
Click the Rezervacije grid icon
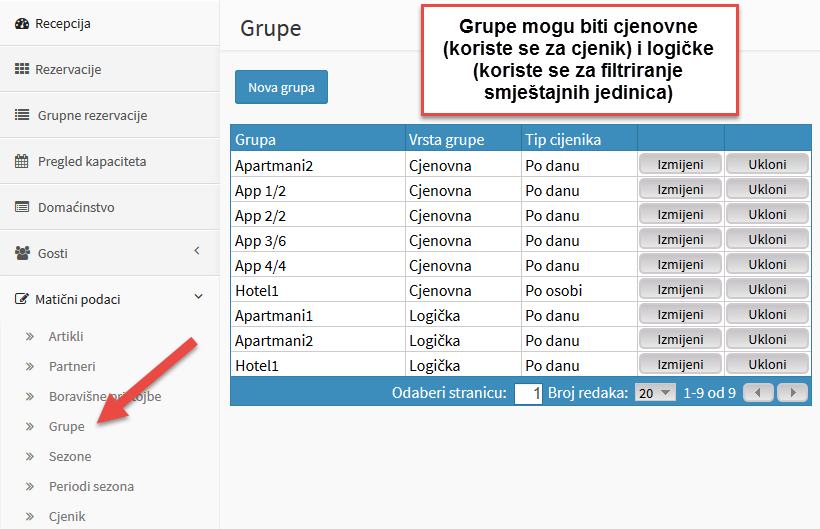pos(22,69)
